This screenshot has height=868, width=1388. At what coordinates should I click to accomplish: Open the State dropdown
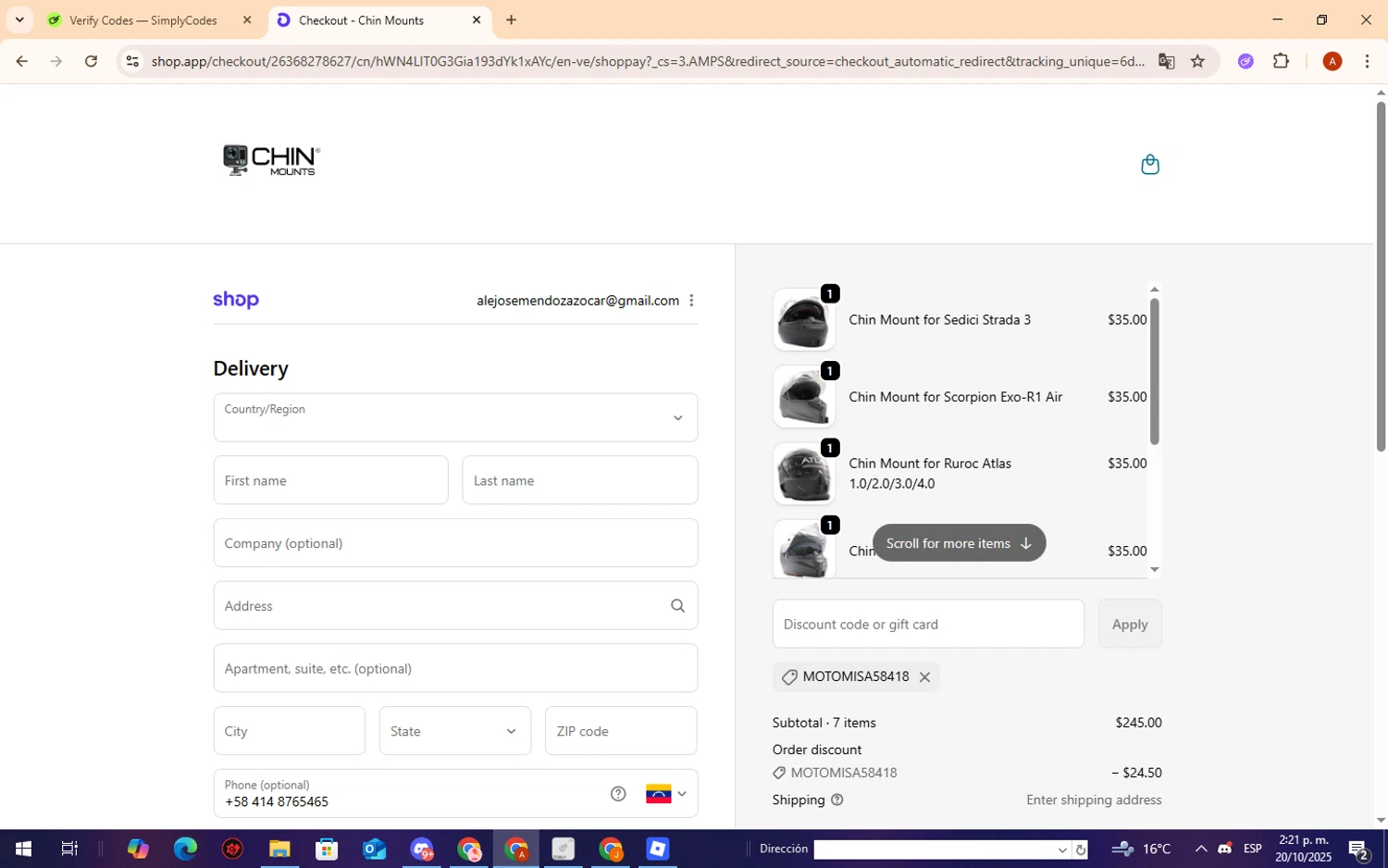[x=455, y=731]
